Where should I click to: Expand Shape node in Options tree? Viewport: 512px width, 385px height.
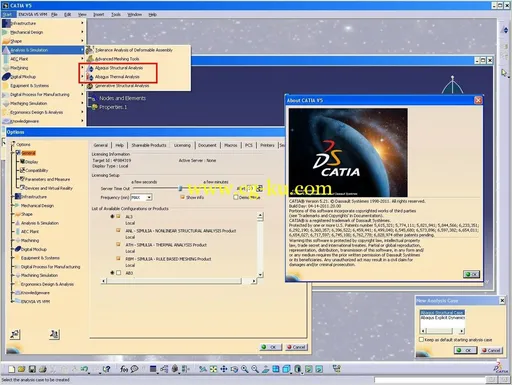click(14, 214)
